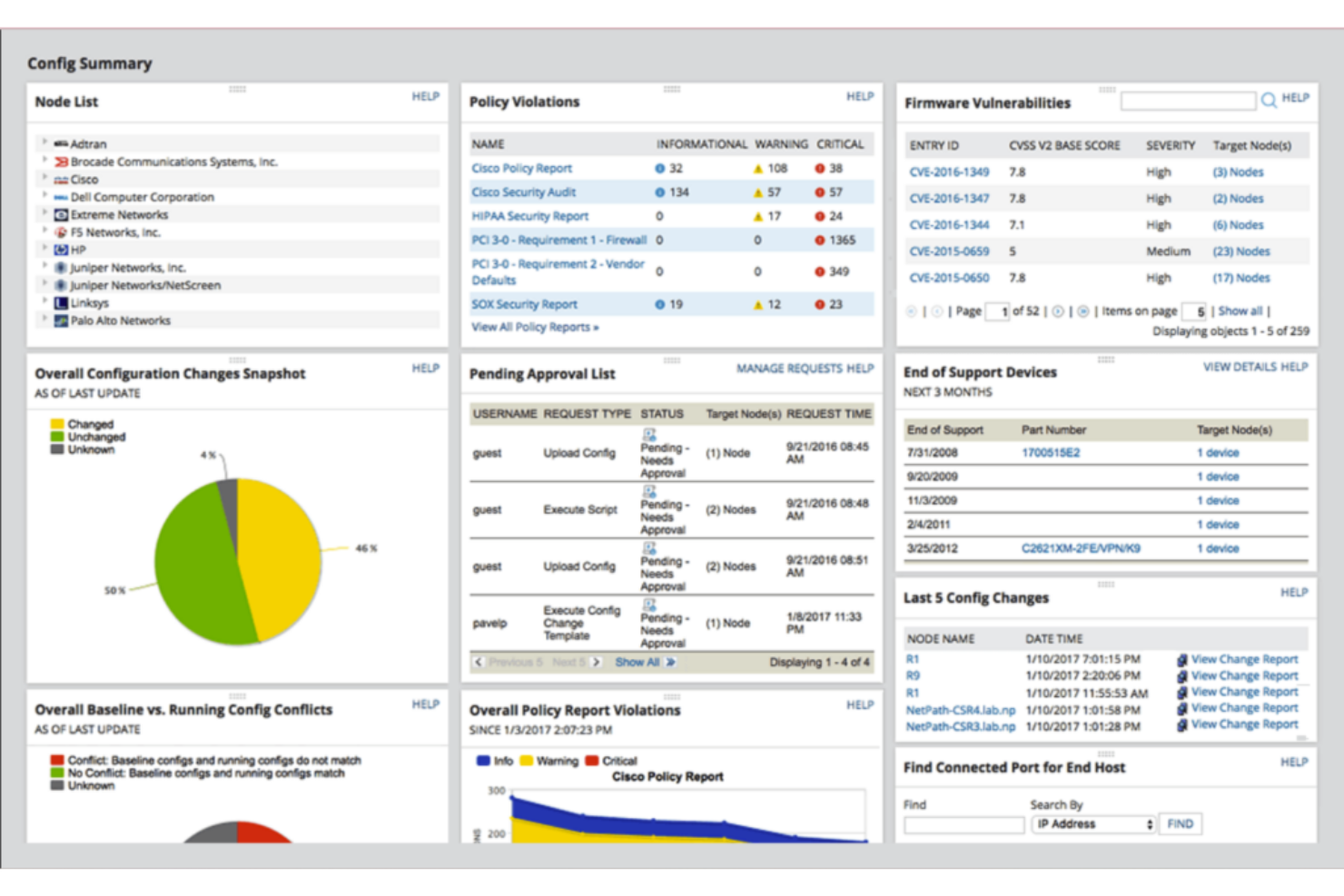Screen dimensions: 1344x896
Task: Go to next page using the pagination arrow icon
Action: pyautogui.click(x=1059, y=310)
